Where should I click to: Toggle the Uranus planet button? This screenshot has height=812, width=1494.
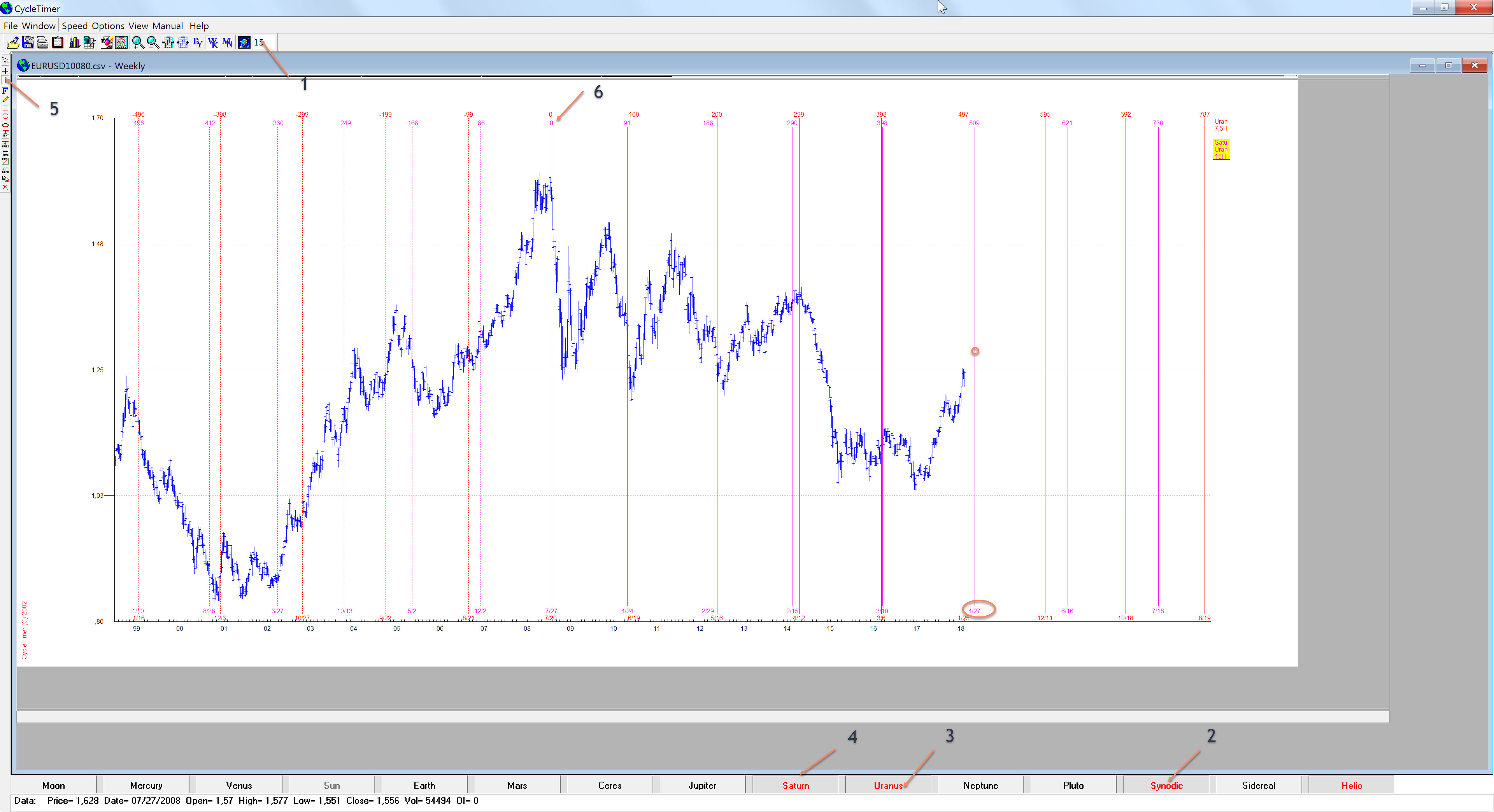(887, 785)
